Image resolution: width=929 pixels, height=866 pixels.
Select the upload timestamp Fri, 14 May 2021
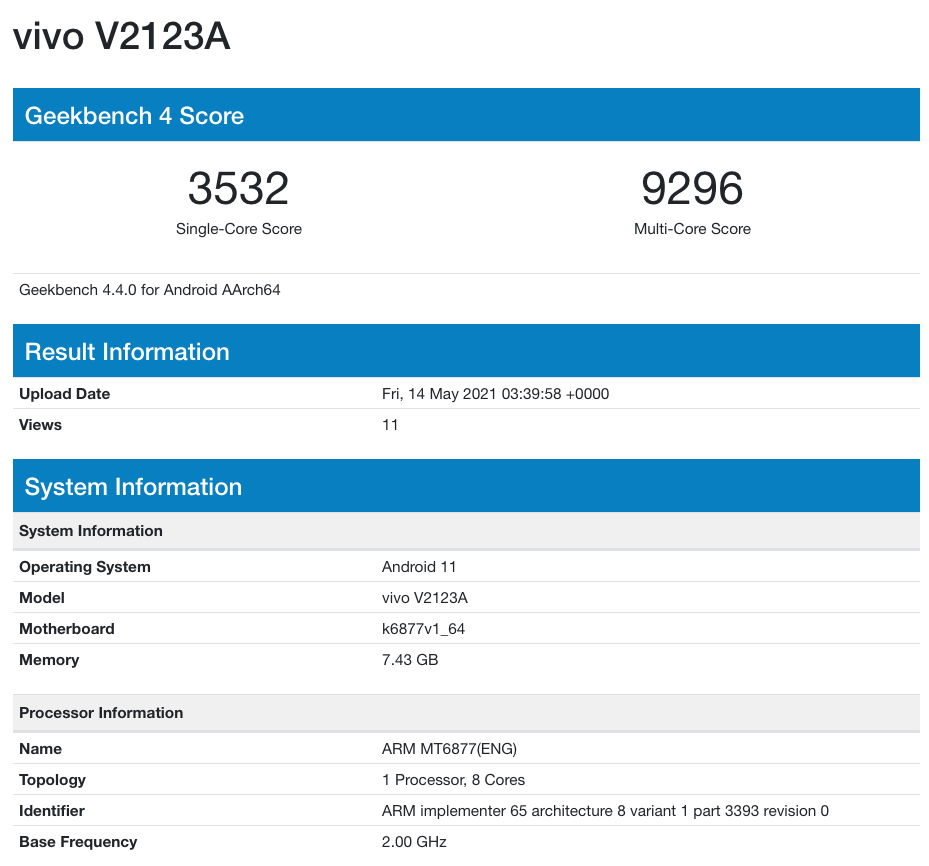pos(495,394)
